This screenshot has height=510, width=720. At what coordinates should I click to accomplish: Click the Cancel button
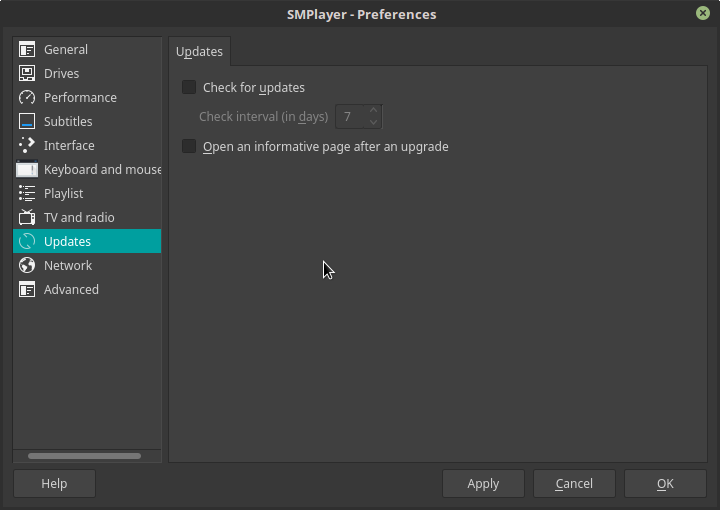(x=574, y=484)
